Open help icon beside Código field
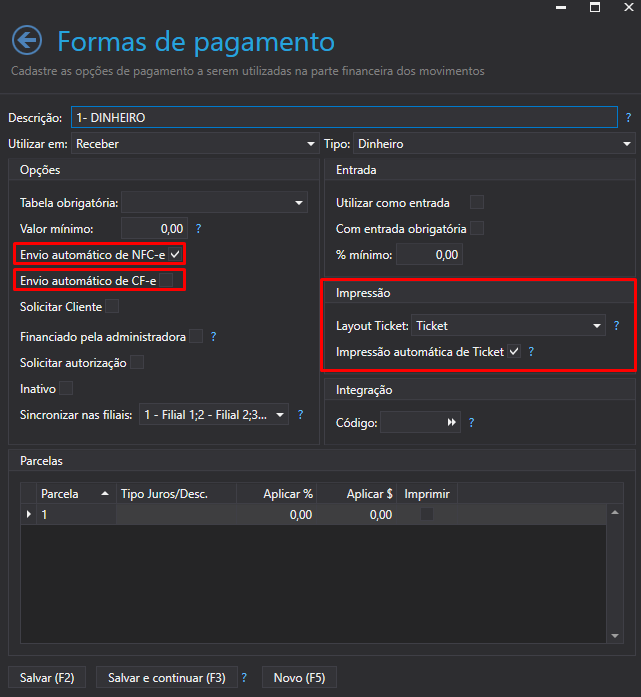The image size is (641, 697). tap(472, 422)
